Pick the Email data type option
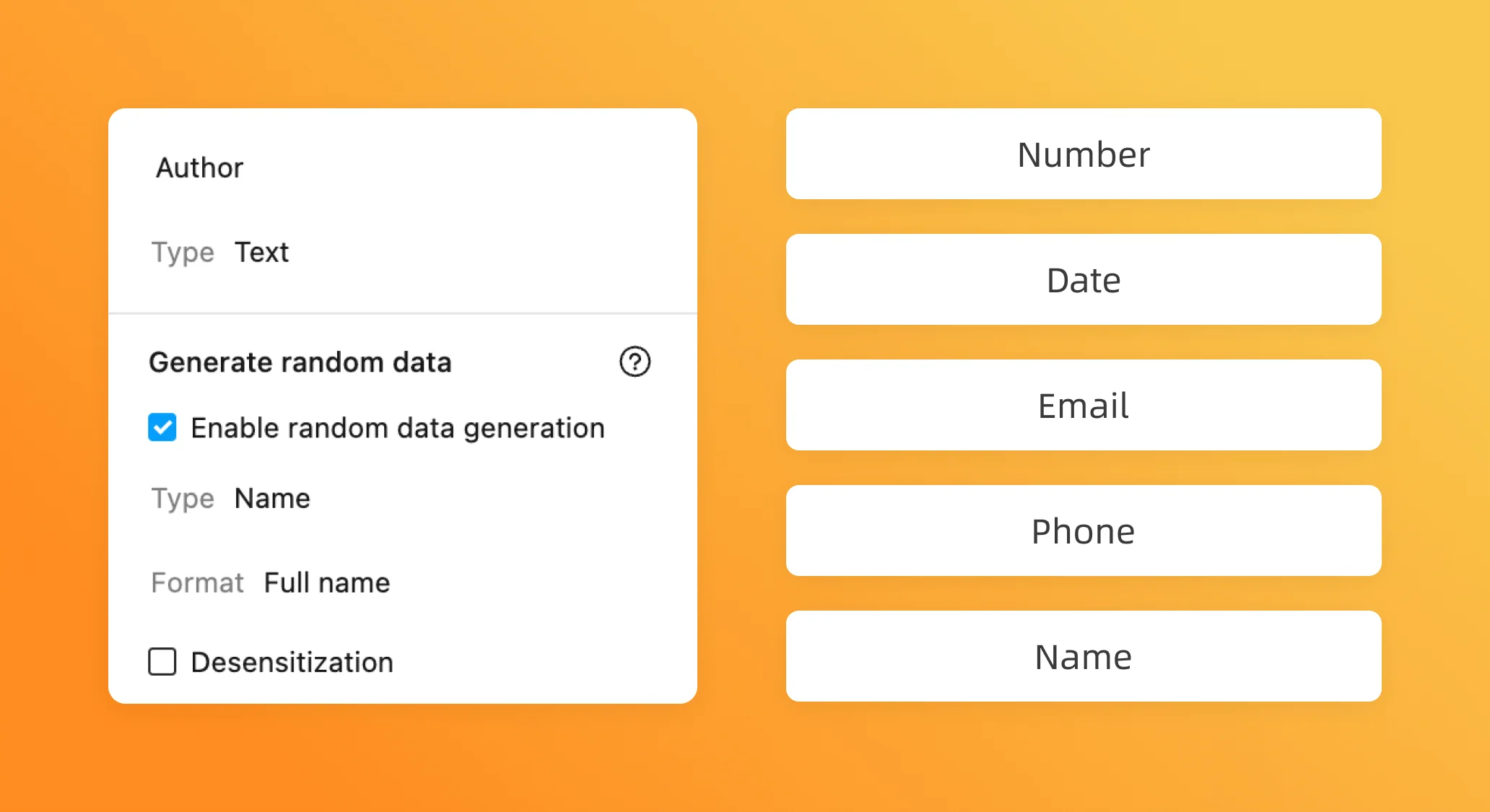 pos(1083,406)
